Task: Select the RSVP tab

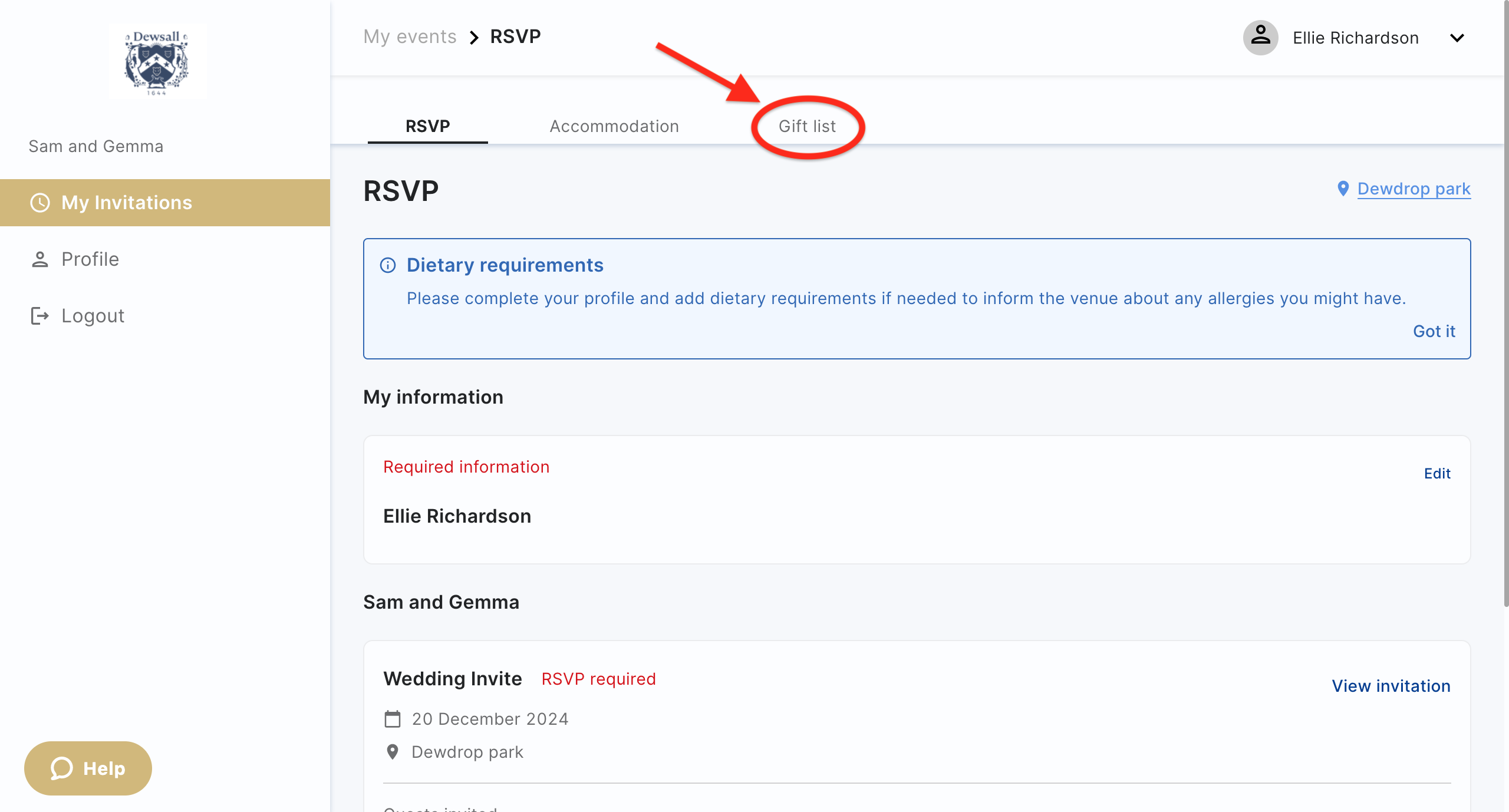Action: pyautogui.click(x=428, y=126)
